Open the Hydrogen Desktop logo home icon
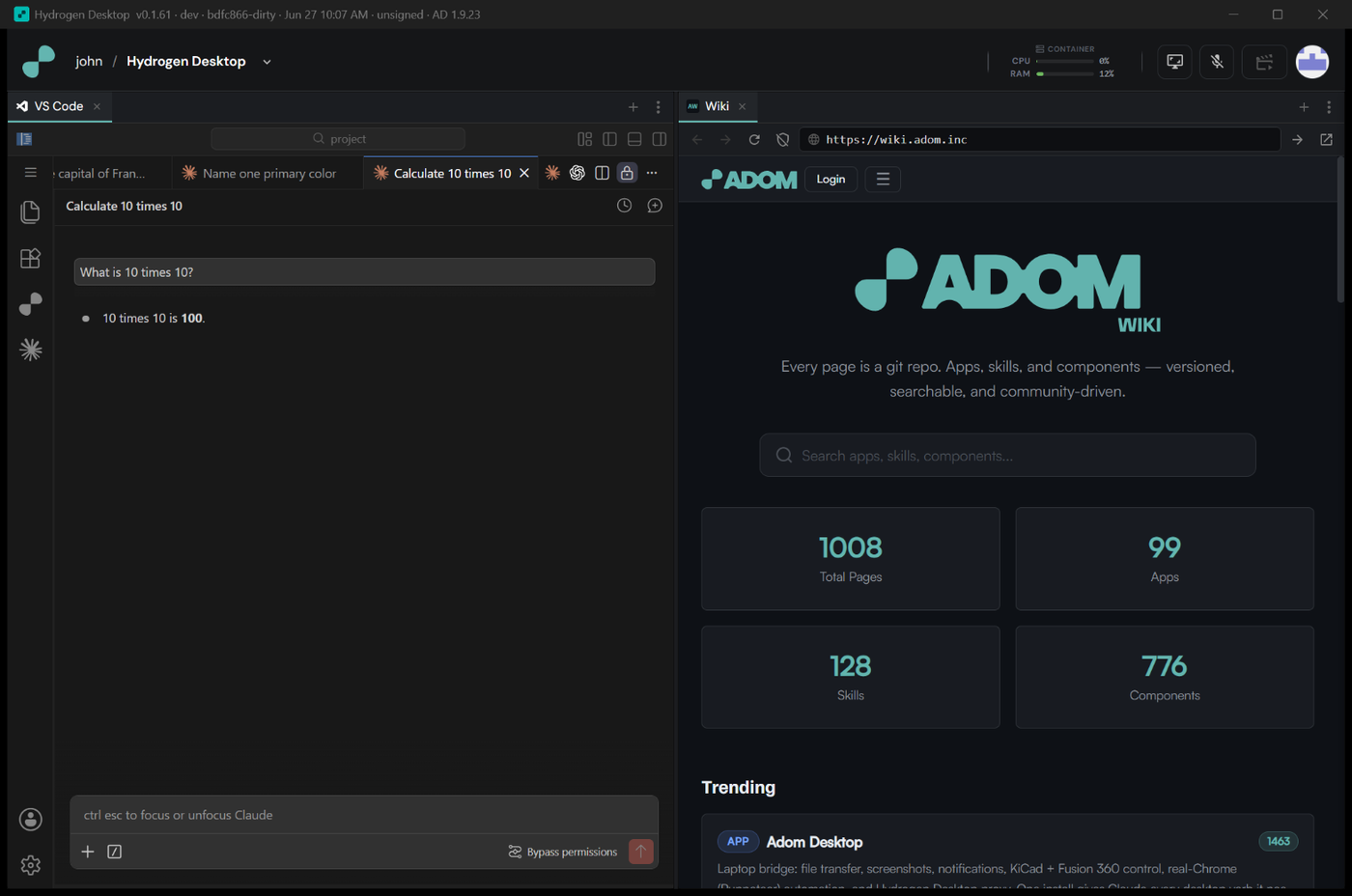Screen dimensions: 1352x896 [x=39, y=61]
